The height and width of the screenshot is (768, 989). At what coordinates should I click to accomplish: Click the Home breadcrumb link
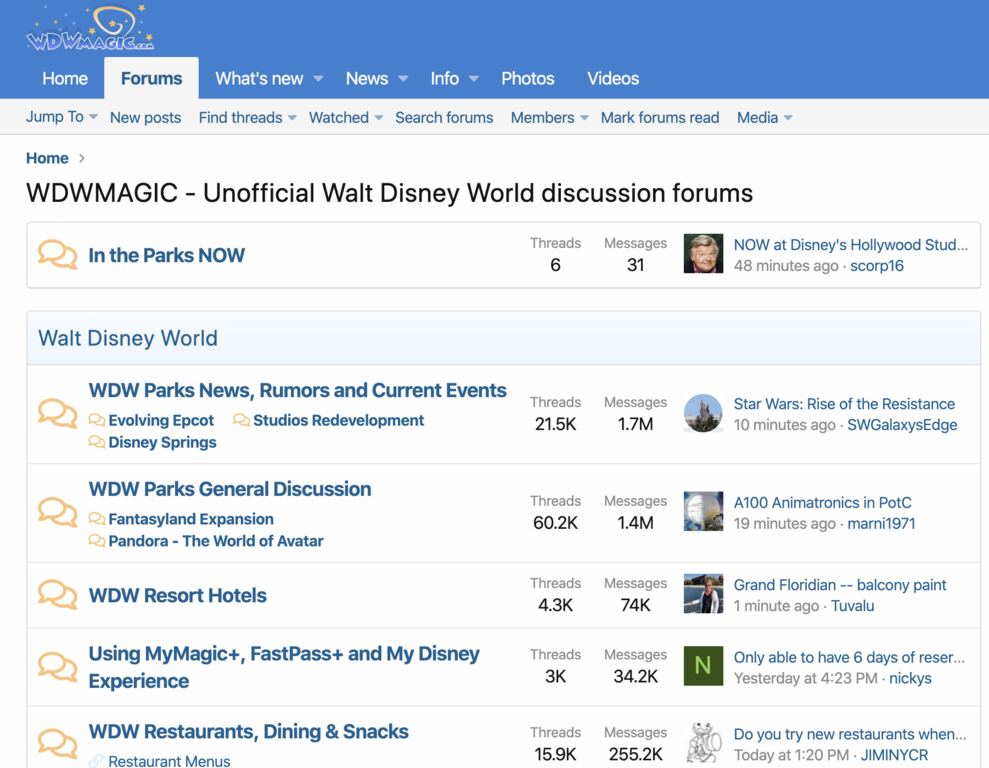point(47,158)
